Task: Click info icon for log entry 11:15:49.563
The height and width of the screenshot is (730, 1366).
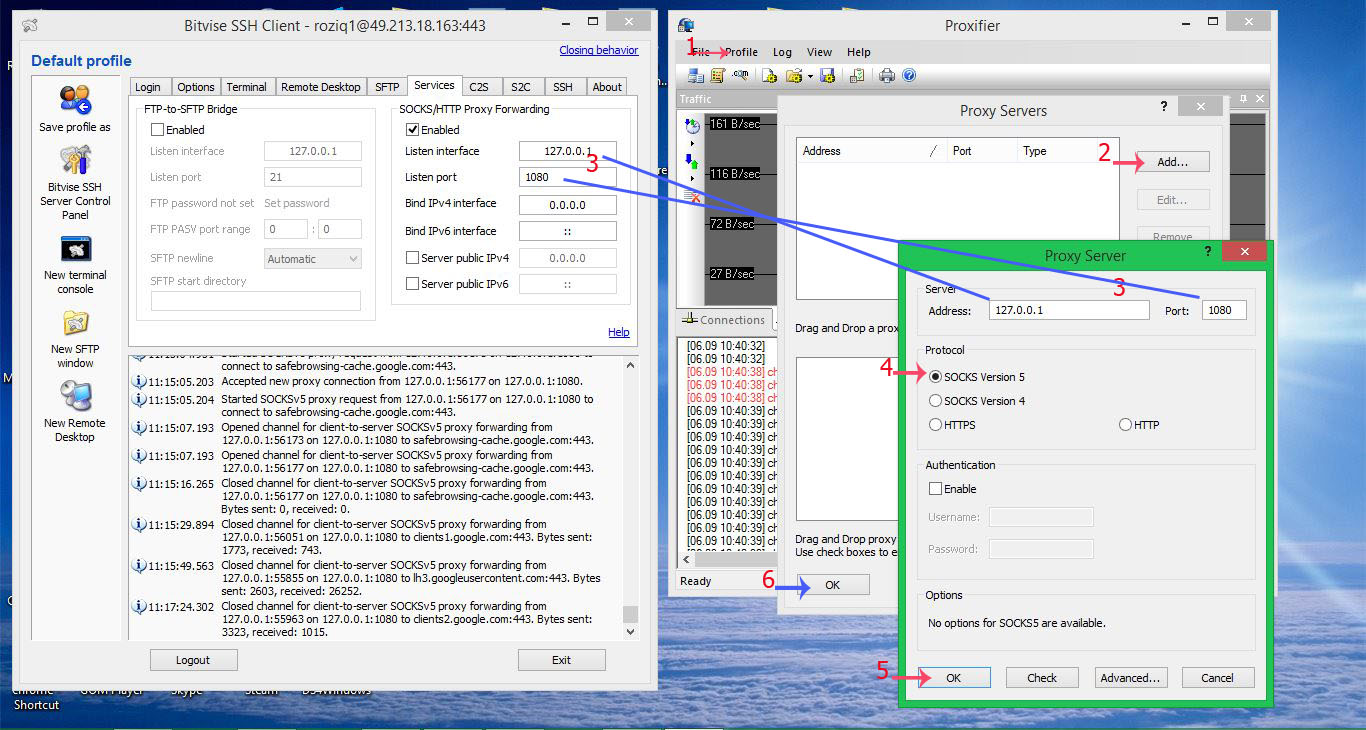Action: [139, 565]
